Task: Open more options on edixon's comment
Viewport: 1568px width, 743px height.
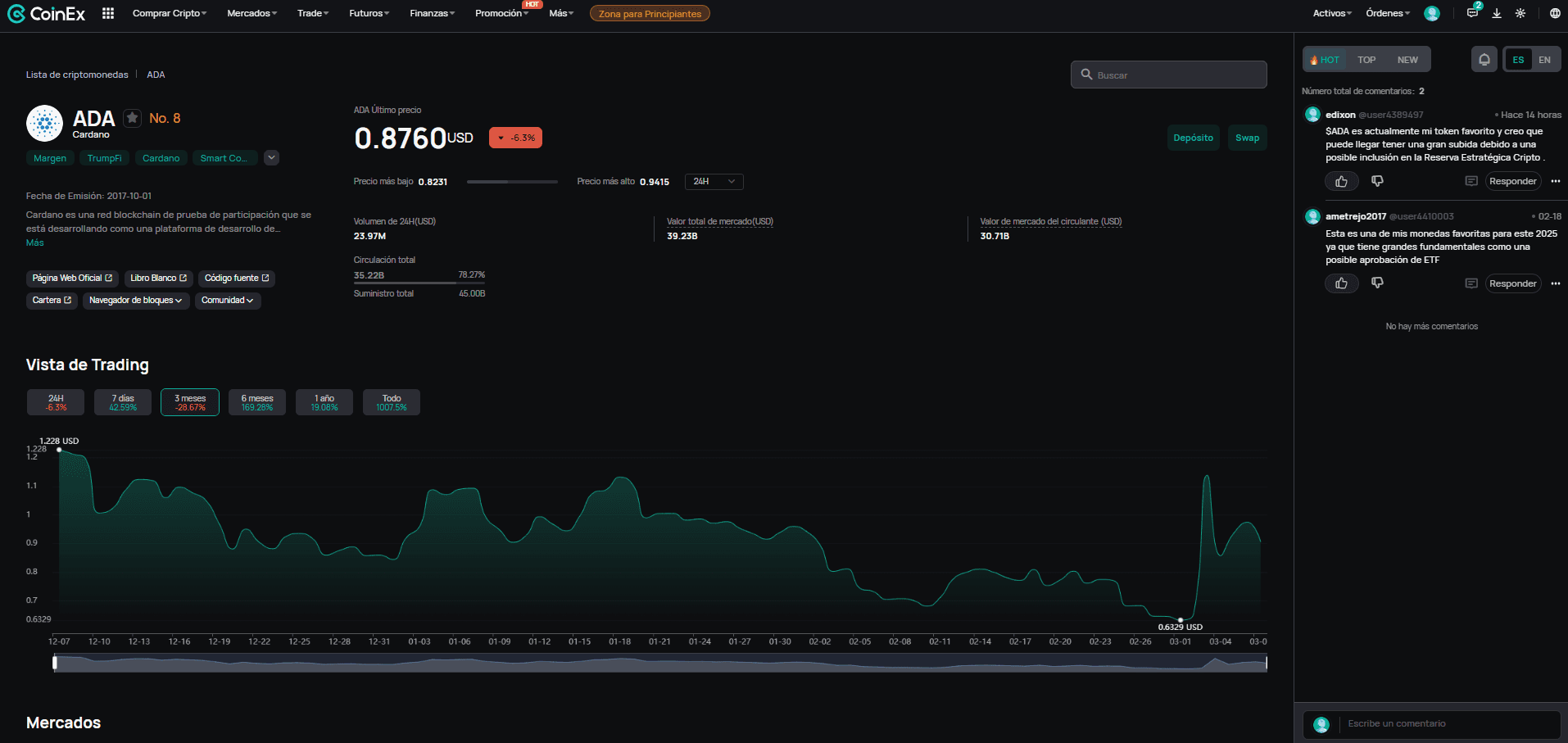Action: click(x=1556, y=181)
